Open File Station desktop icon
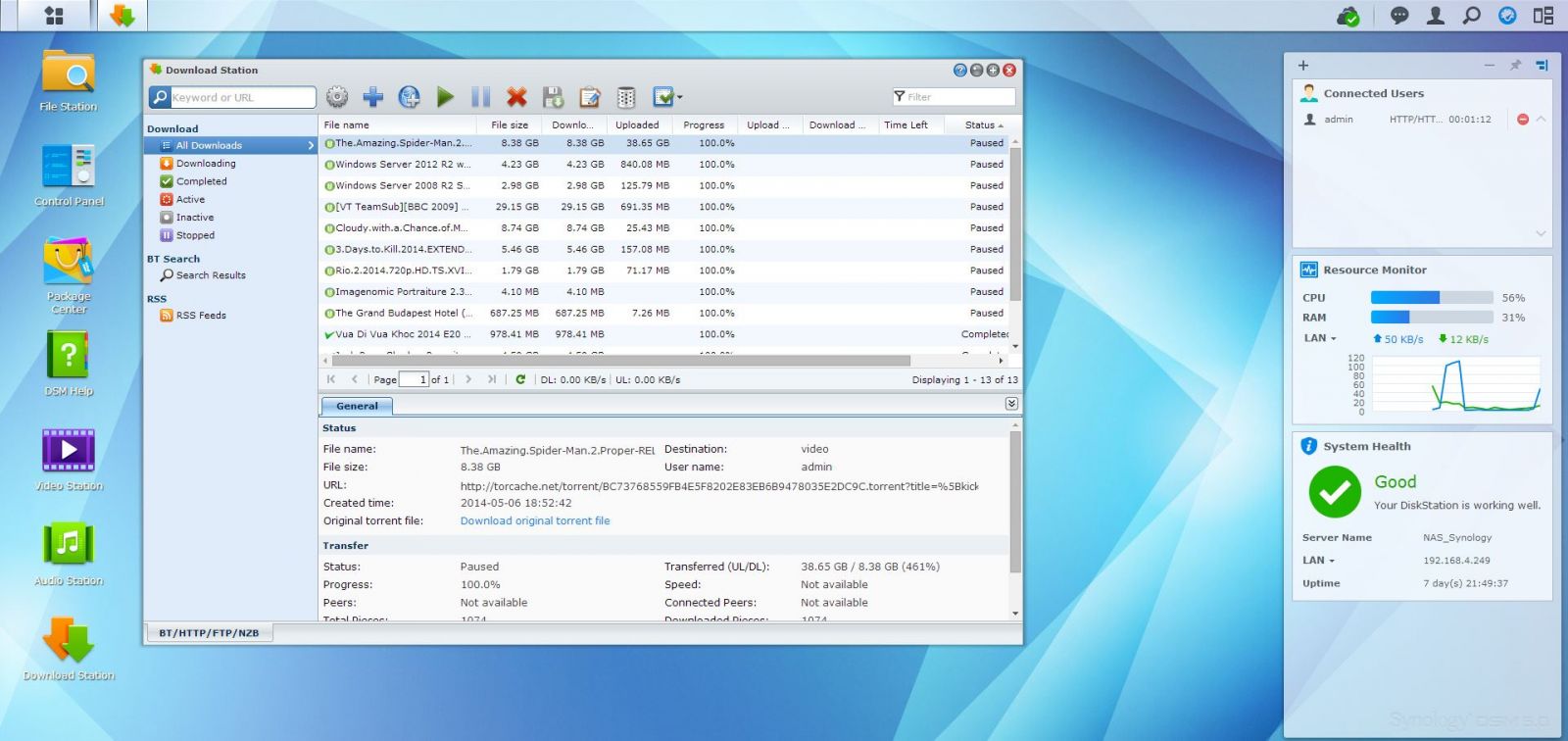The width and height of the screenshot is (1568, 741). (x=69, y=81)
